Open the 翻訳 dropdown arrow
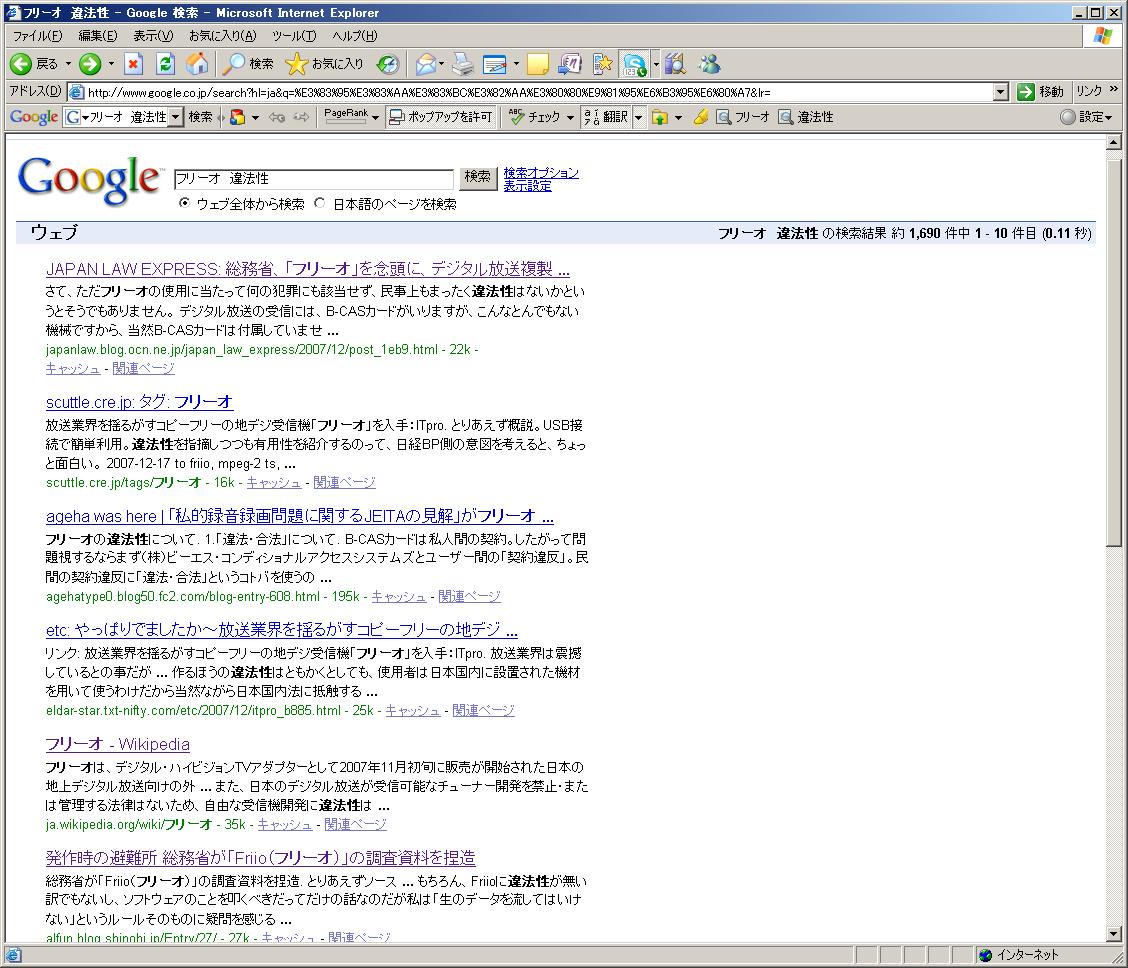1128x968 pixels. pos(638,117)
